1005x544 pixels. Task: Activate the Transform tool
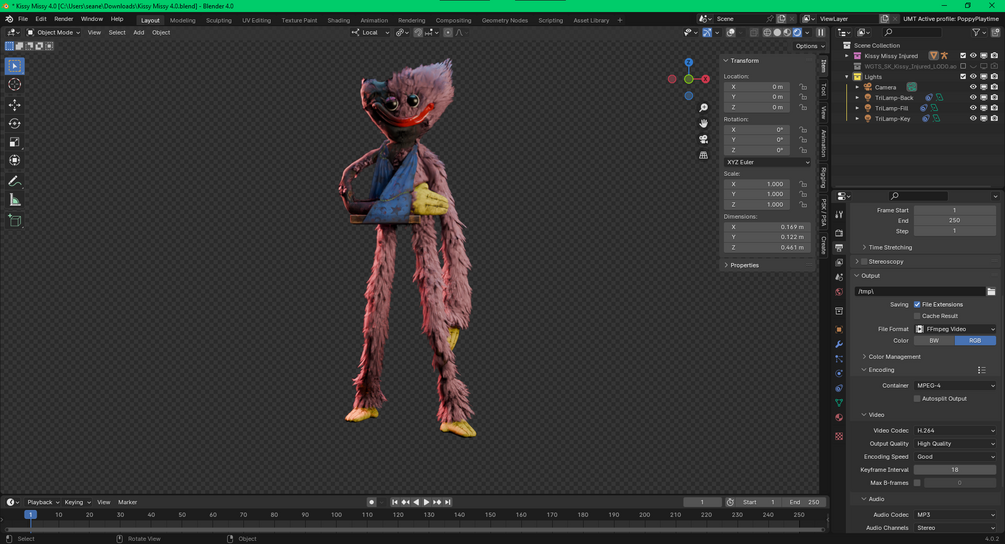(x=15, y=160)
